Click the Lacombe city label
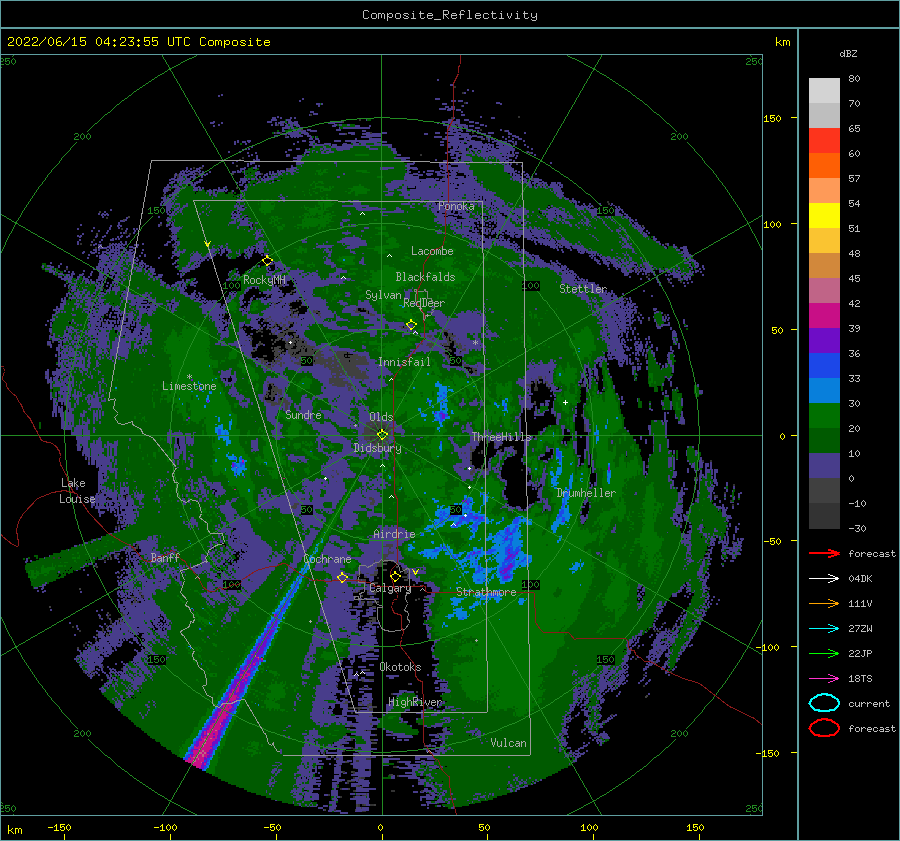900x841 pixels. coord(432,251)
